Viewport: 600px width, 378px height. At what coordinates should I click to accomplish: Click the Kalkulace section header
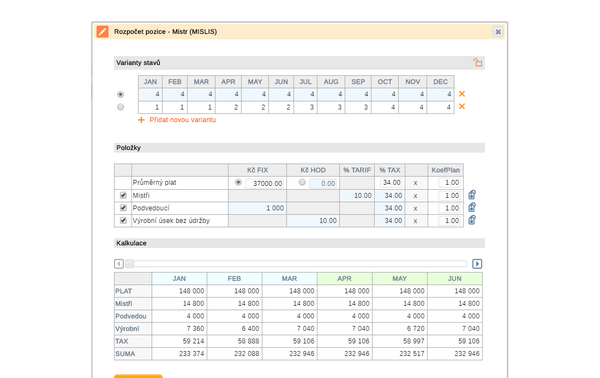coord(299,243)
